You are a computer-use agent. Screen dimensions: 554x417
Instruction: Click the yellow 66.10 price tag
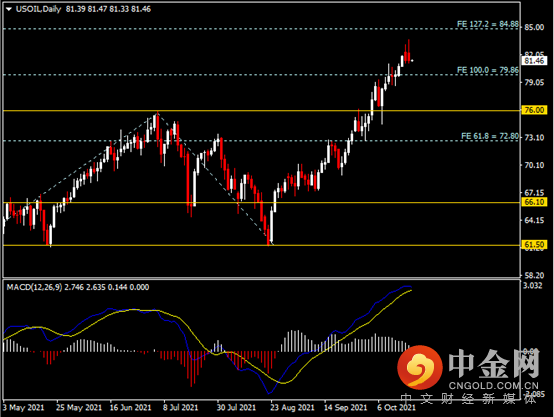(x=534, y=202)
